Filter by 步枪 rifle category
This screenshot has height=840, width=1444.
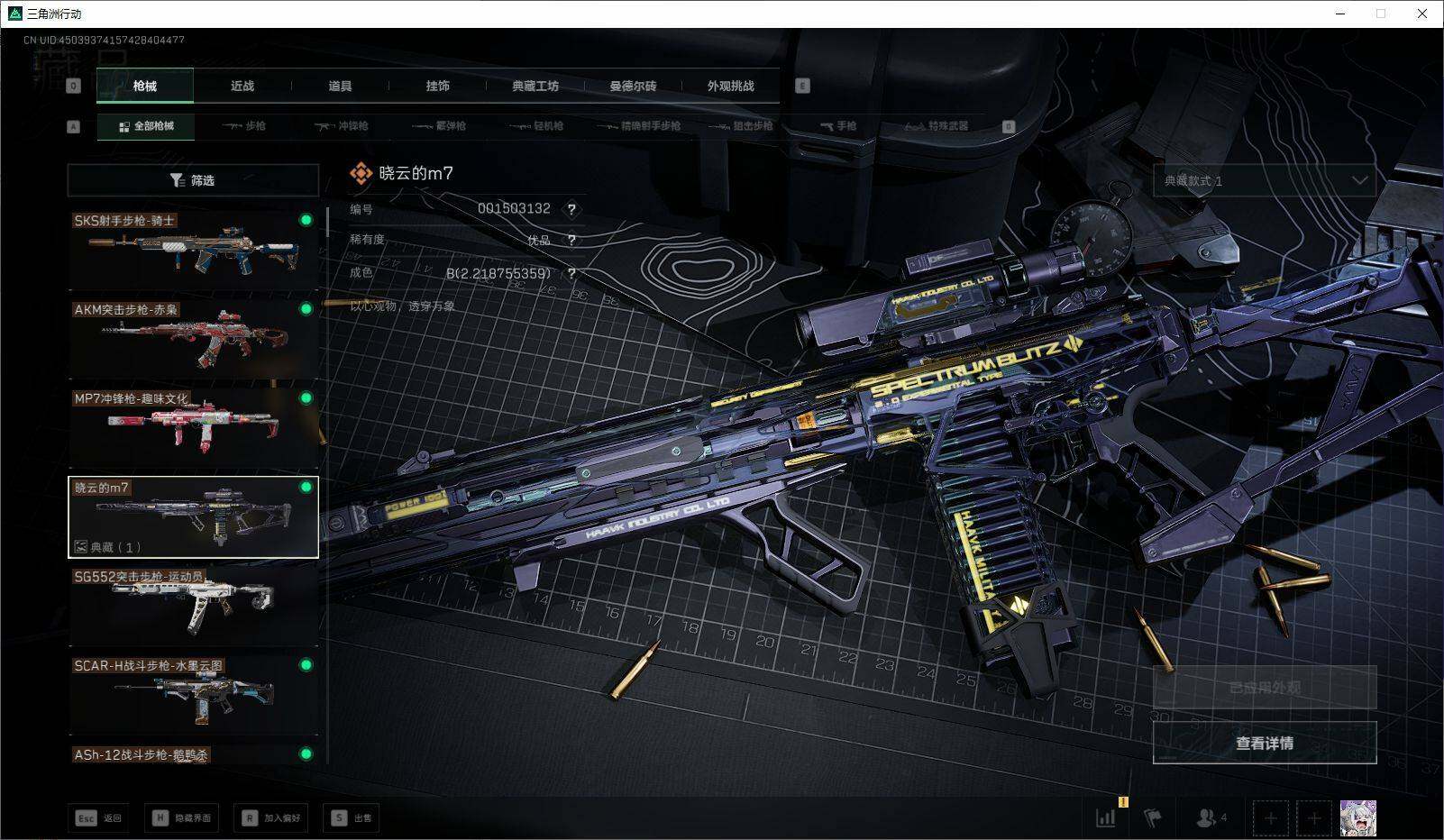(x=244, y=126)
